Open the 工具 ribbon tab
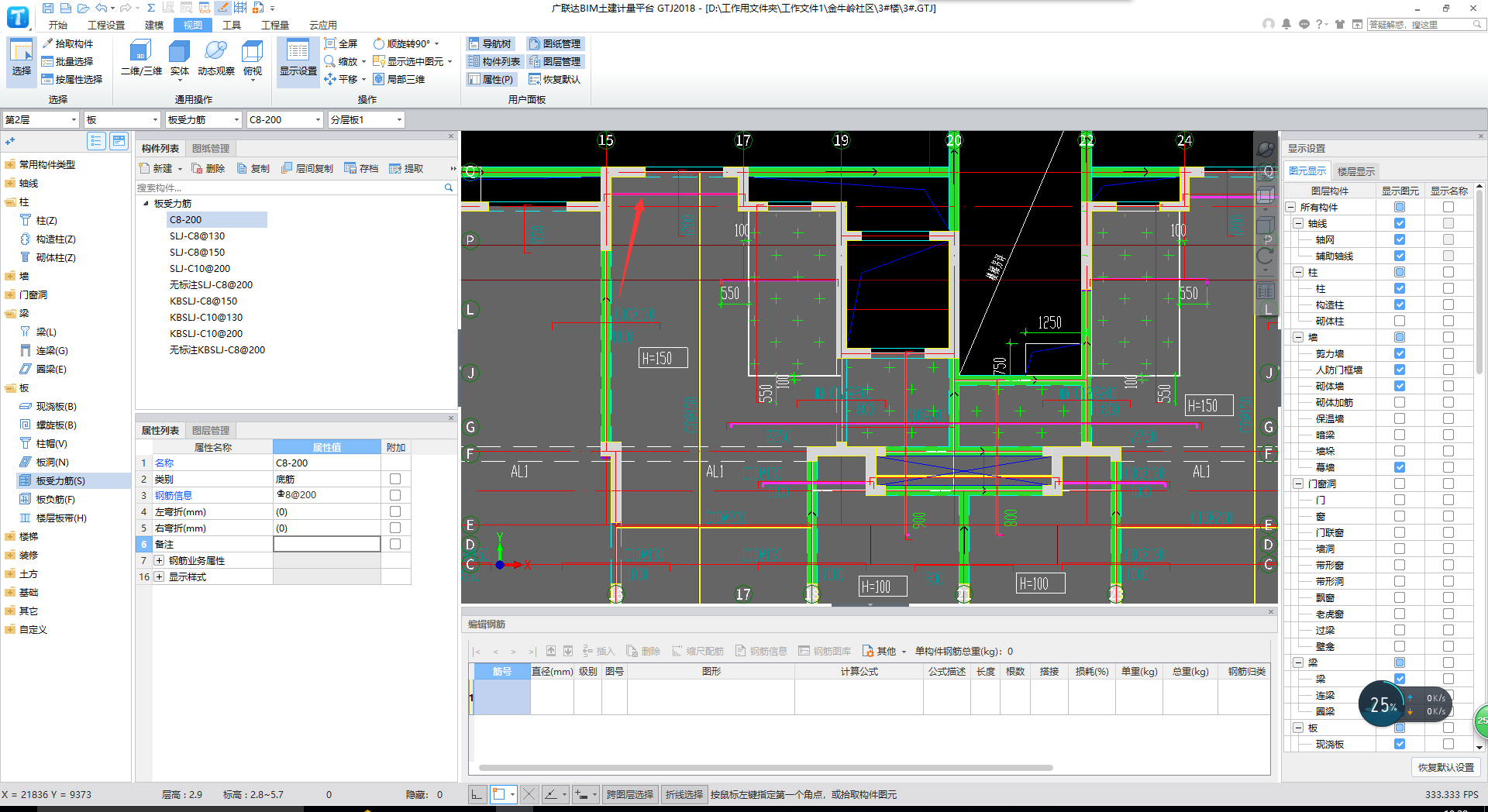Screen dimensions: 1488x812 point(232,25)
